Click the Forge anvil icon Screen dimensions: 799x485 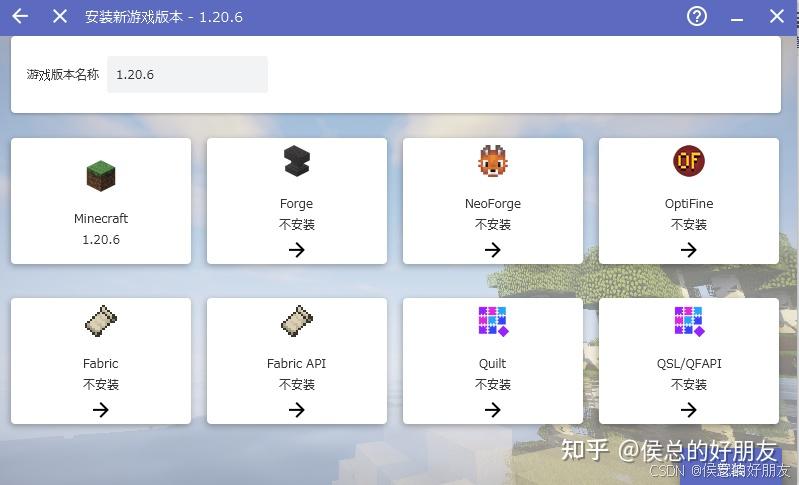297,161
